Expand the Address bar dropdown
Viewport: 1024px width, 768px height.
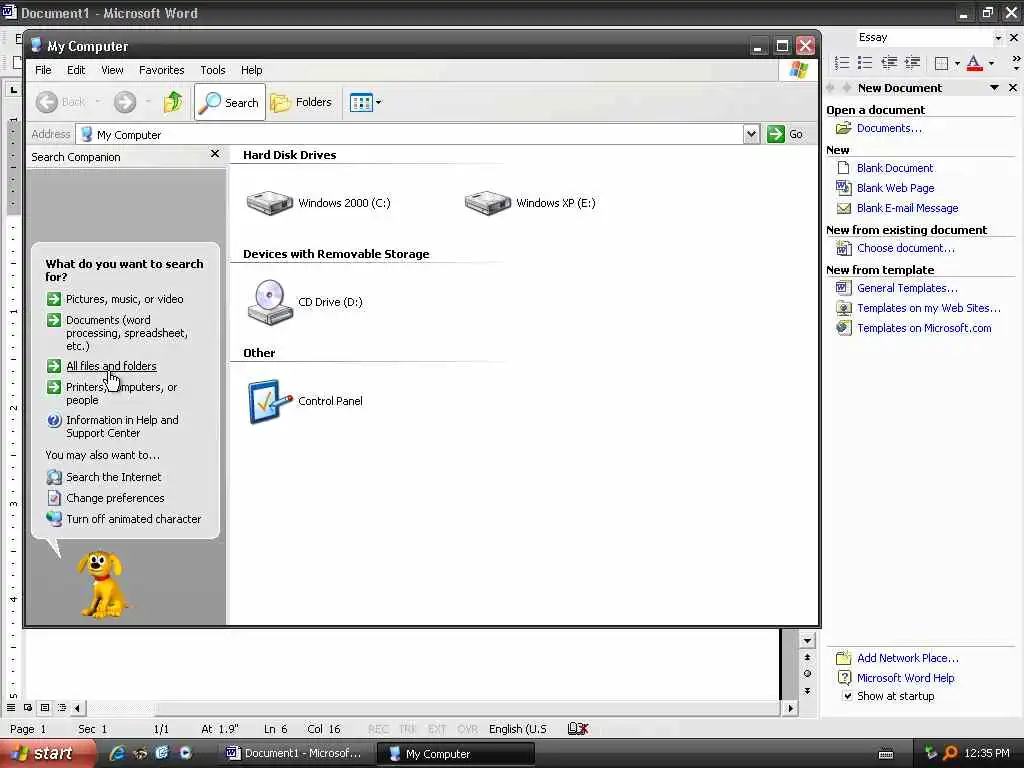click(751, 134)
